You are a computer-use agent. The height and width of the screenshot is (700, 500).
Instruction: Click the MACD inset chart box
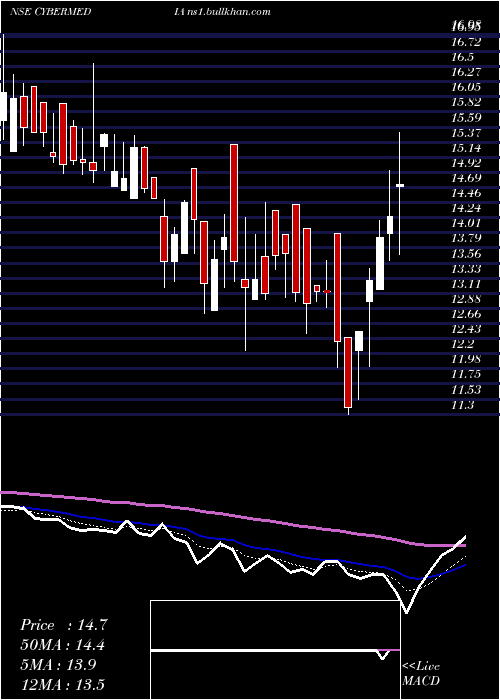click(275, 650)
